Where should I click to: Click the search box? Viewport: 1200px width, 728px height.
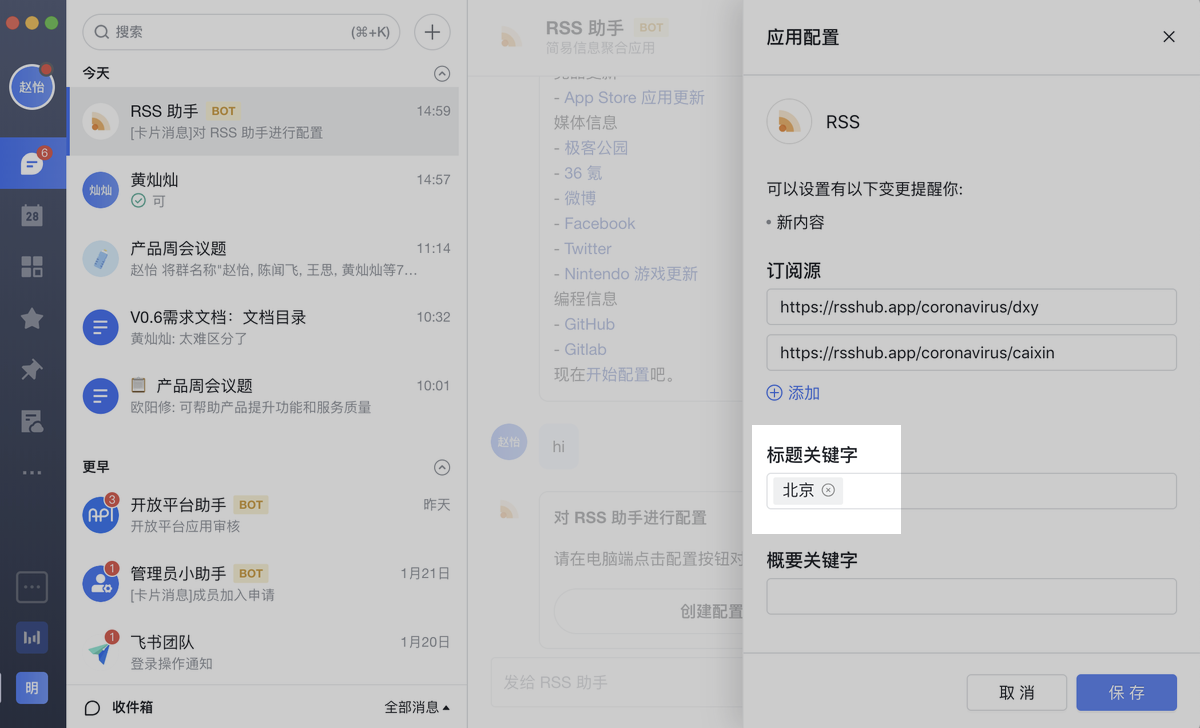(240, 32)
